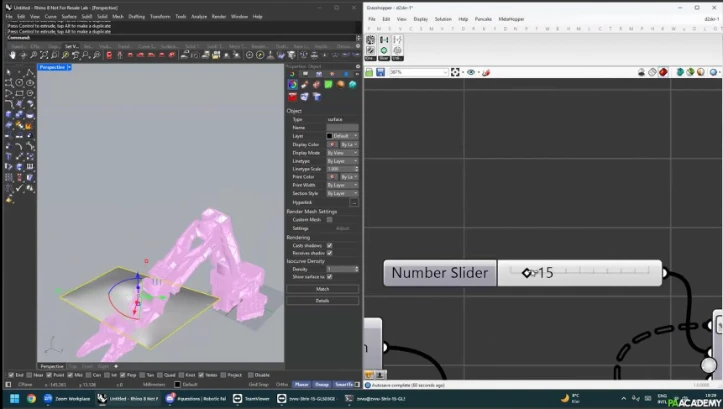This screenshot has width=723, height=409.
Task: Open the Solution menu in Grasshopper
Action: [x=443, y=19]
